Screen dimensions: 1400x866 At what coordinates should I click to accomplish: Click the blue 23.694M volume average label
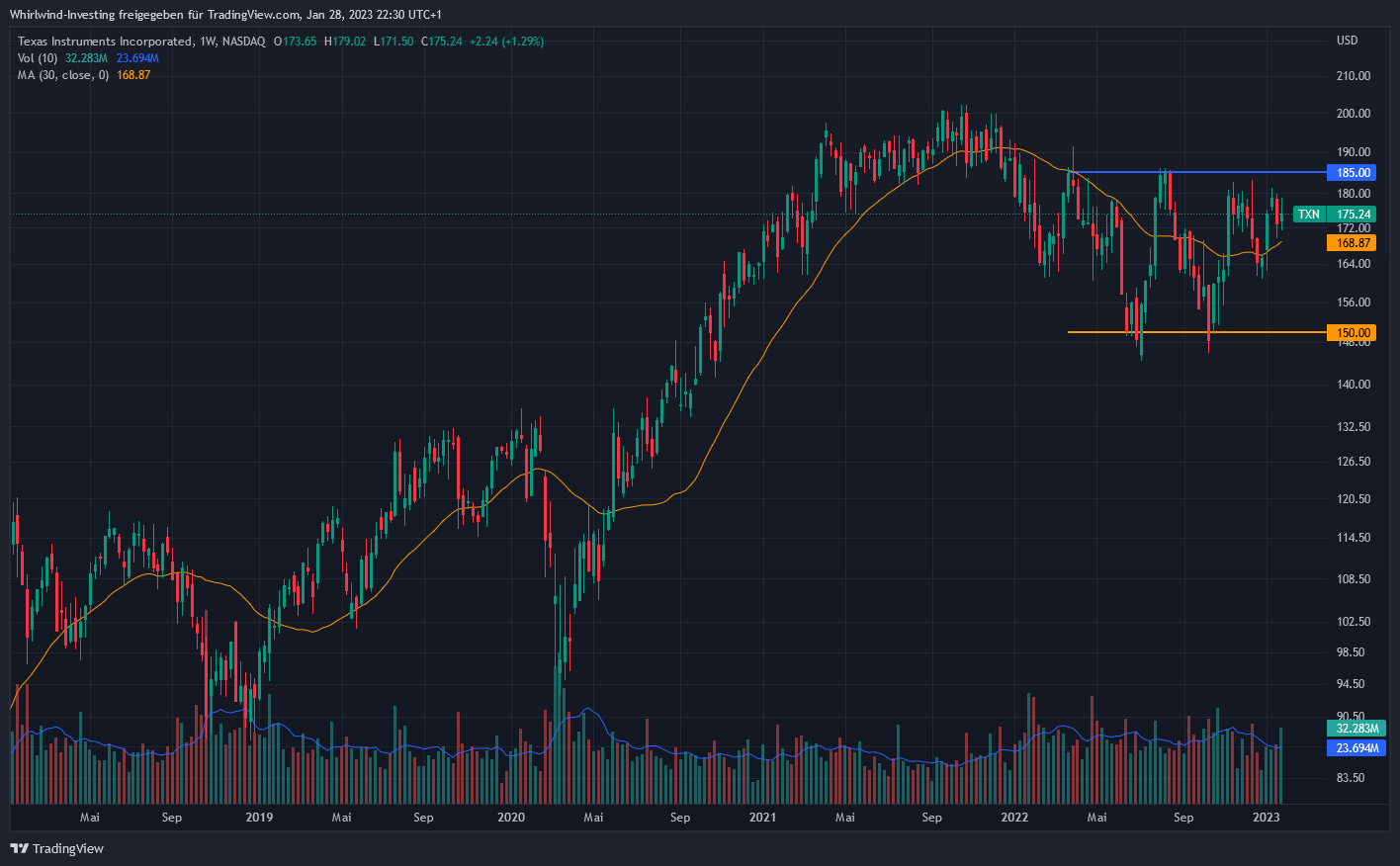pos(1356,748)
